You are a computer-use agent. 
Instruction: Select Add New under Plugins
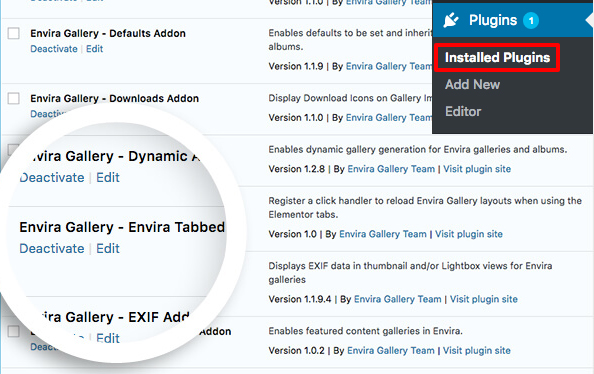pos(472,85)
